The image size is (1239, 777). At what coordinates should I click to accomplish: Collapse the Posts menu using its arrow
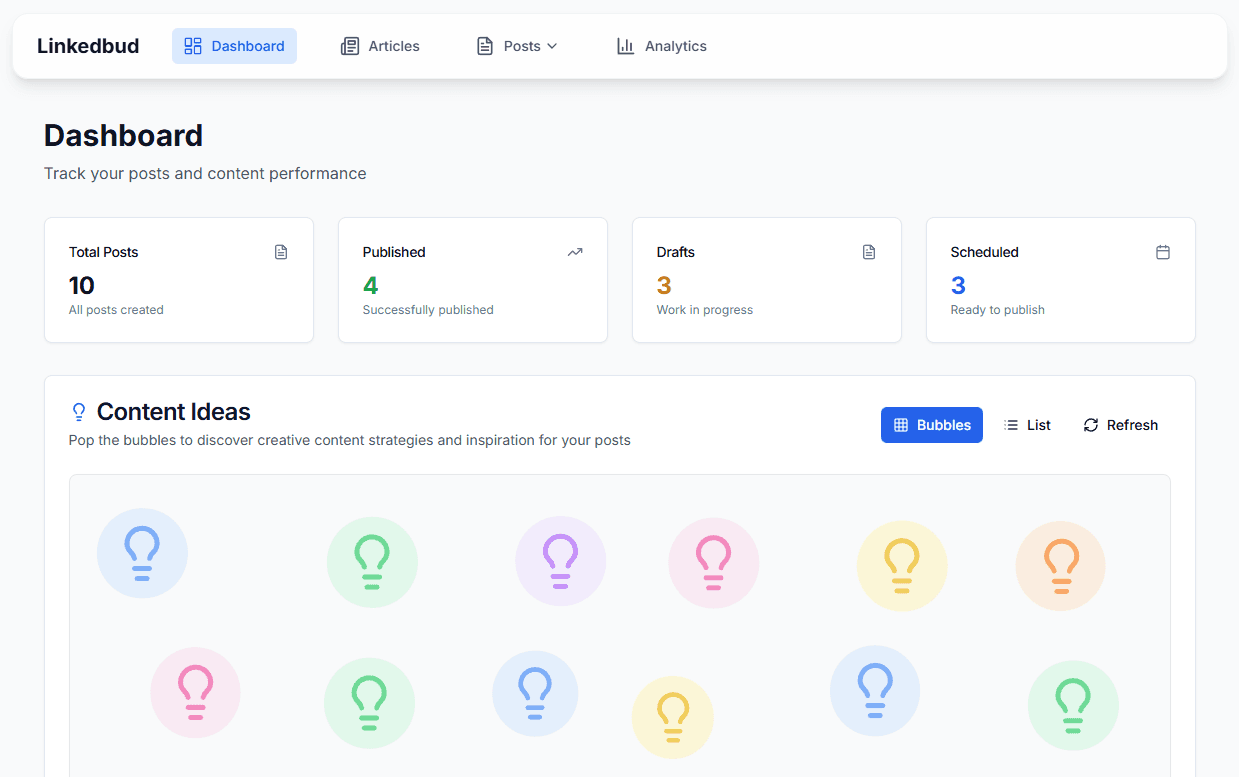553,45
